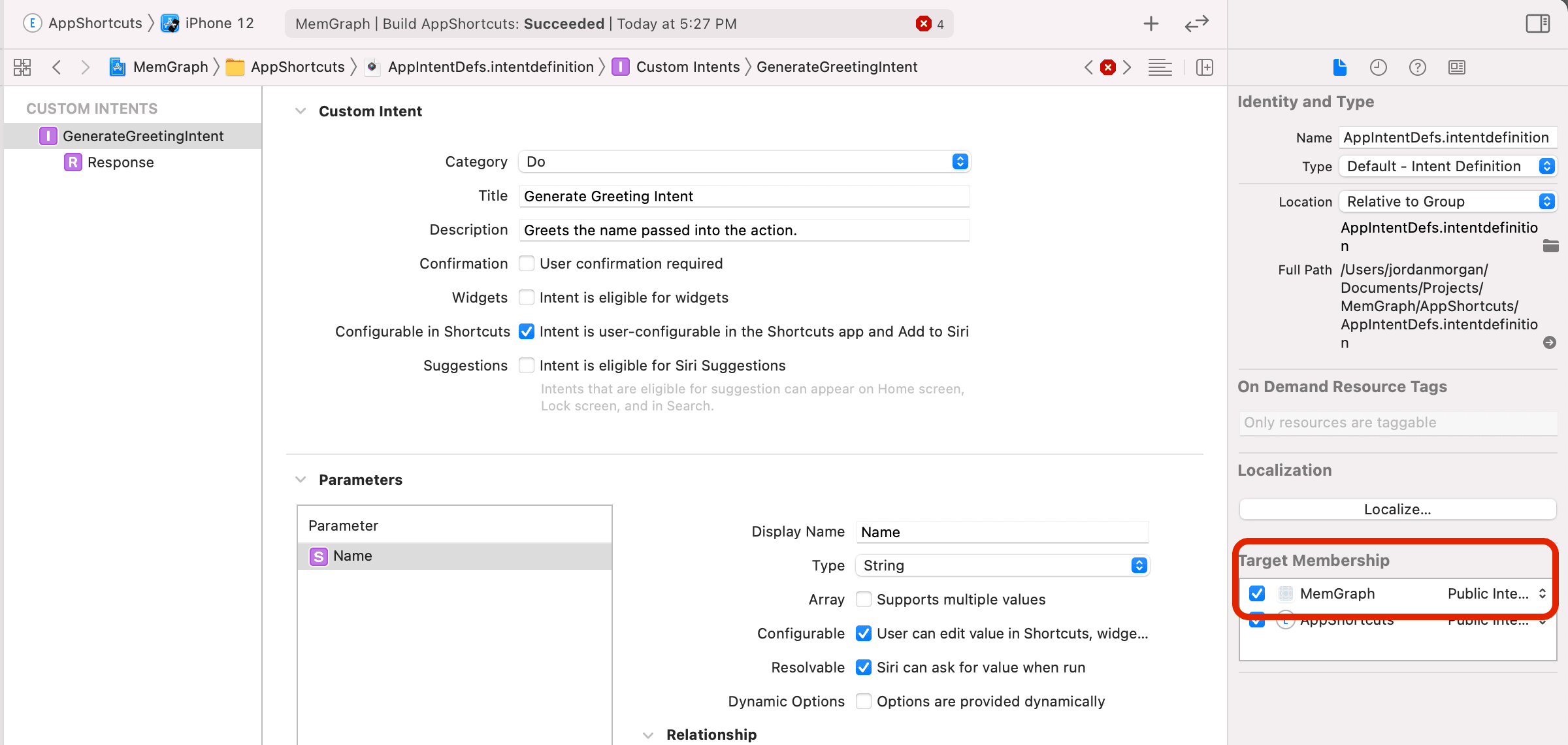Open the Category dropdown currently set to Do

tap(960, 161)
